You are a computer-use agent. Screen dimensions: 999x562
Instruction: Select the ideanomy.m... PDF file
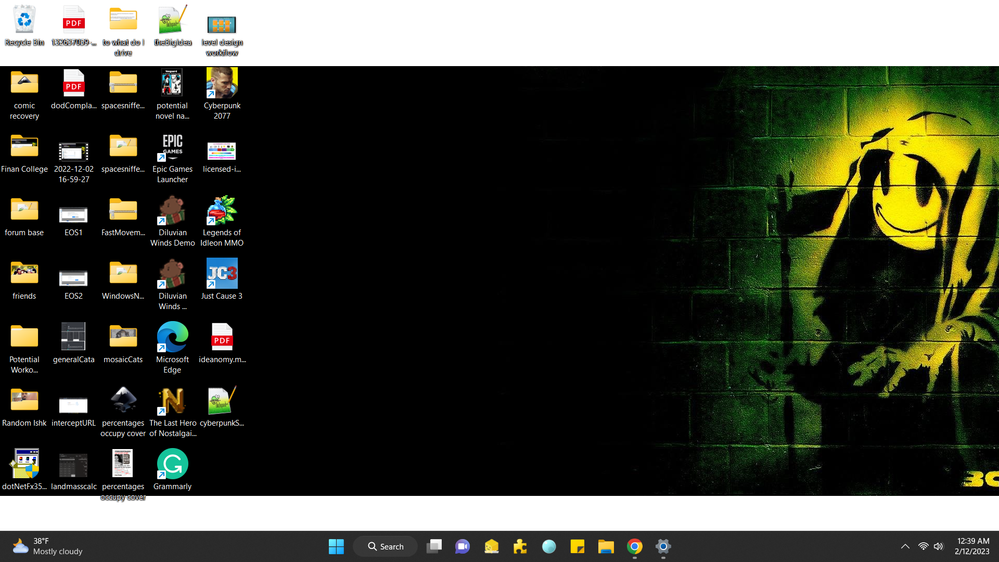point(222,343)
